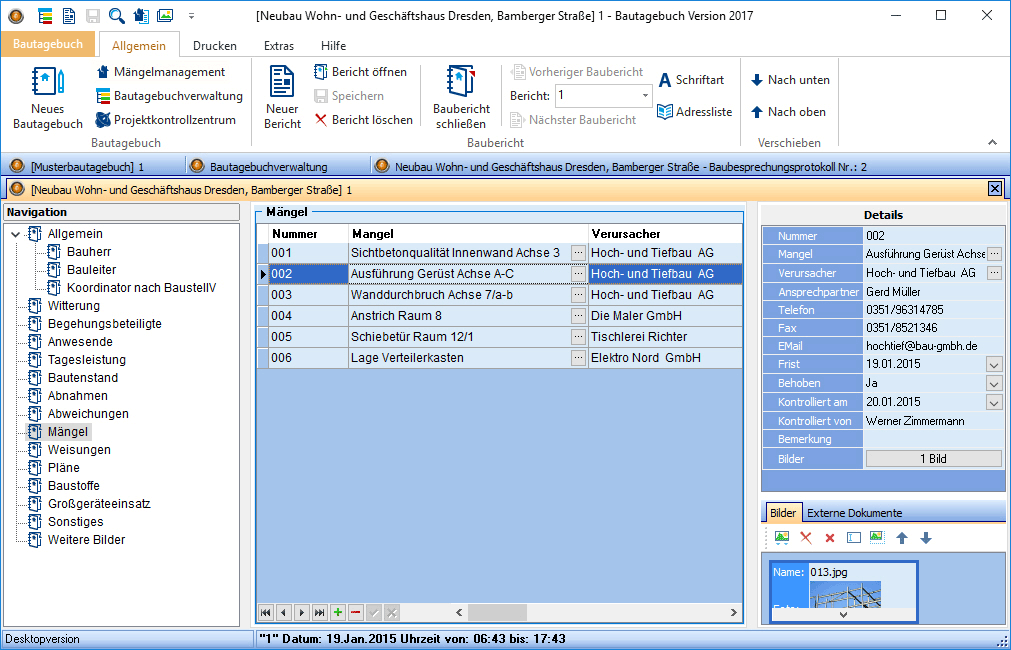Move image up with Bilder toolbar arrow
Viewport: 1011px width, 650px height.
[x=902, y=538]
